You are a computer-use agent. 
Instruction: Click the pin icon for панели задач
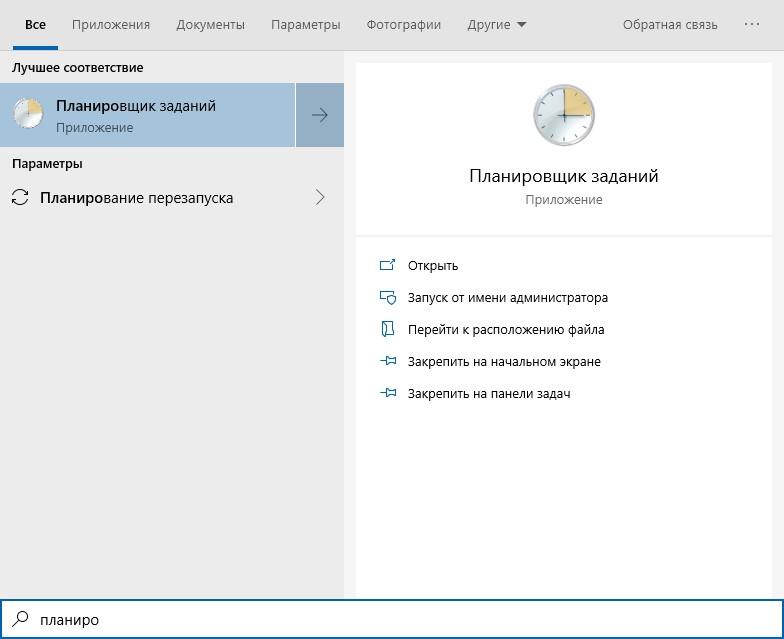(388, 392)
